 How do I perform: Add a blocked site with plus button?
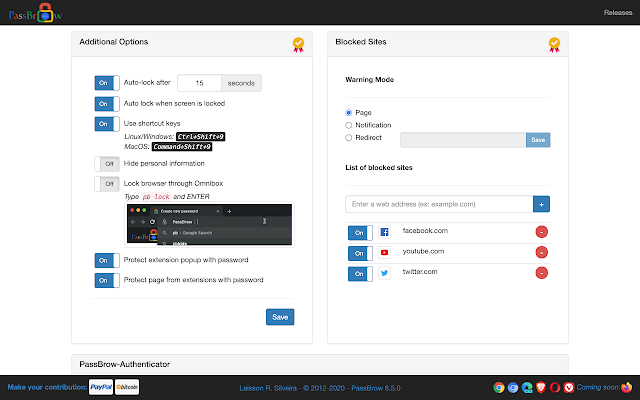[x=541, y=204]
